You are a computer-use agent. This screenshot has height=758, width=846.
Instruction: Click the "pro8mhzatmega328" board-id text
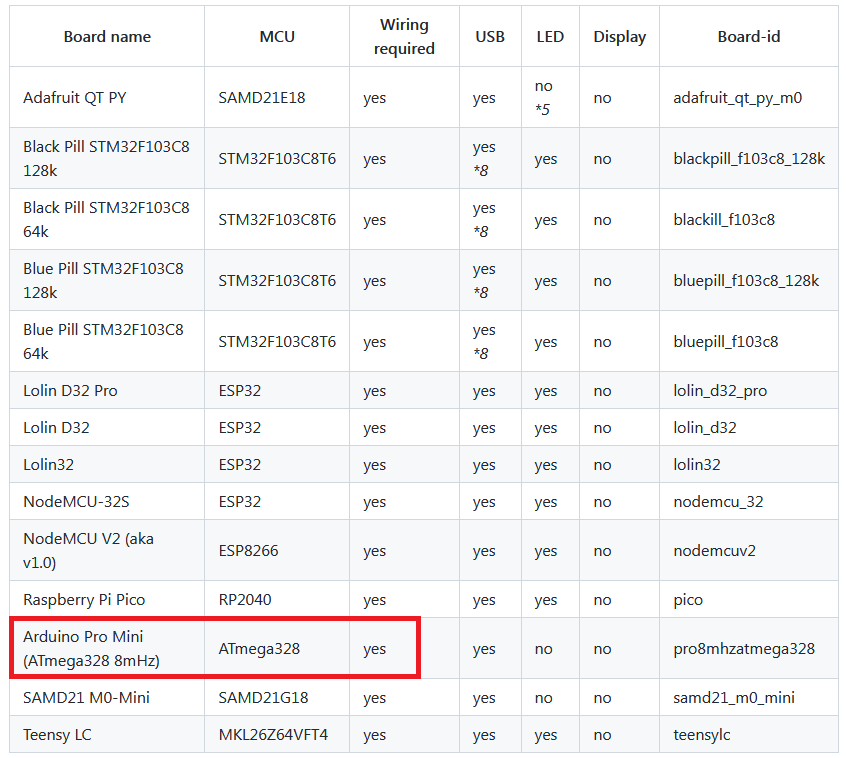point(744,649)
